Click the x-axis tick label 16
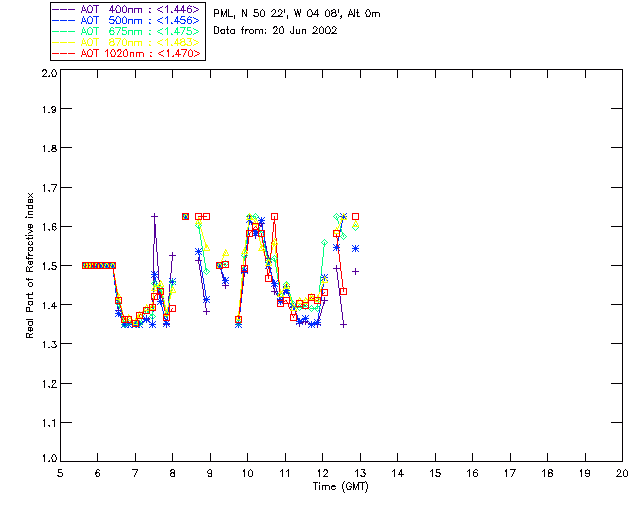This screenshot has height=512, width=640. tap(472, 473)
